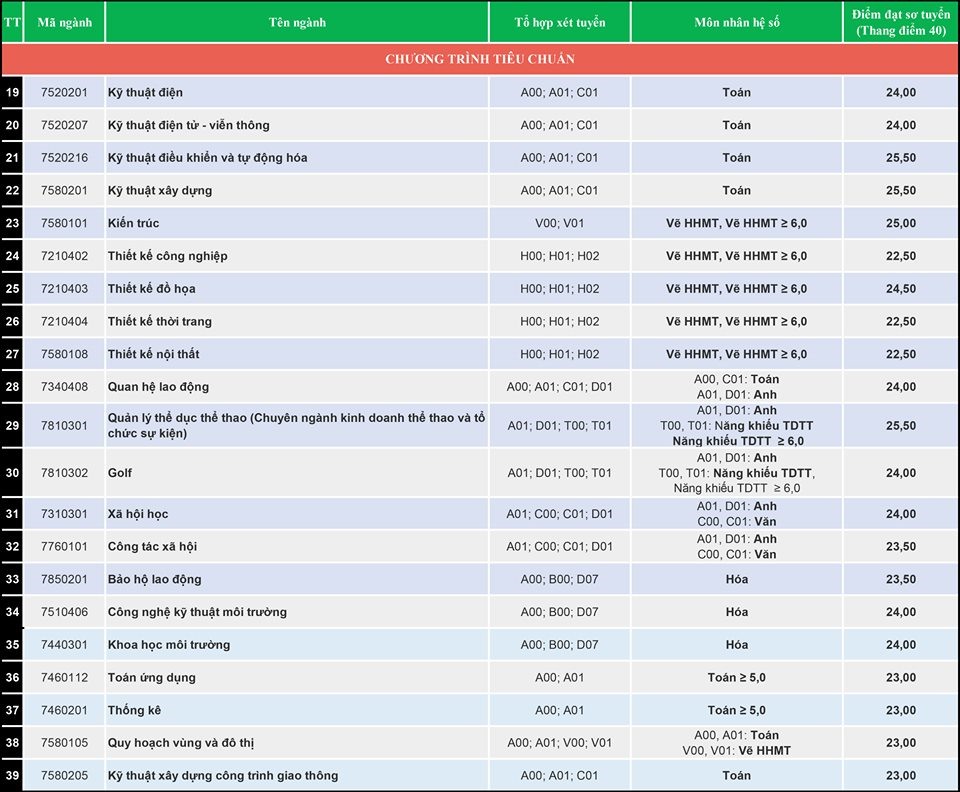
Task: Click 'Công nghệ kỹ thuật môi trường' major name
Action: [x=197, y=612]
